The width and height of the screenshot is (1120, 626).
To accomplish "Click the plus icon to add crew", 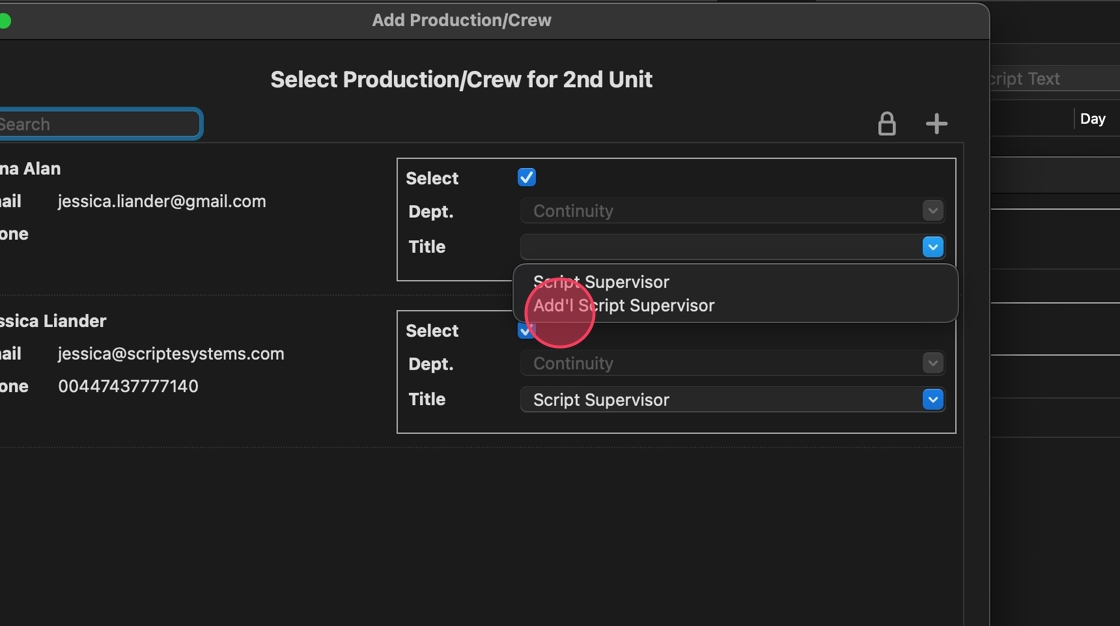I will pyautogui.click(x=936, y=124).
